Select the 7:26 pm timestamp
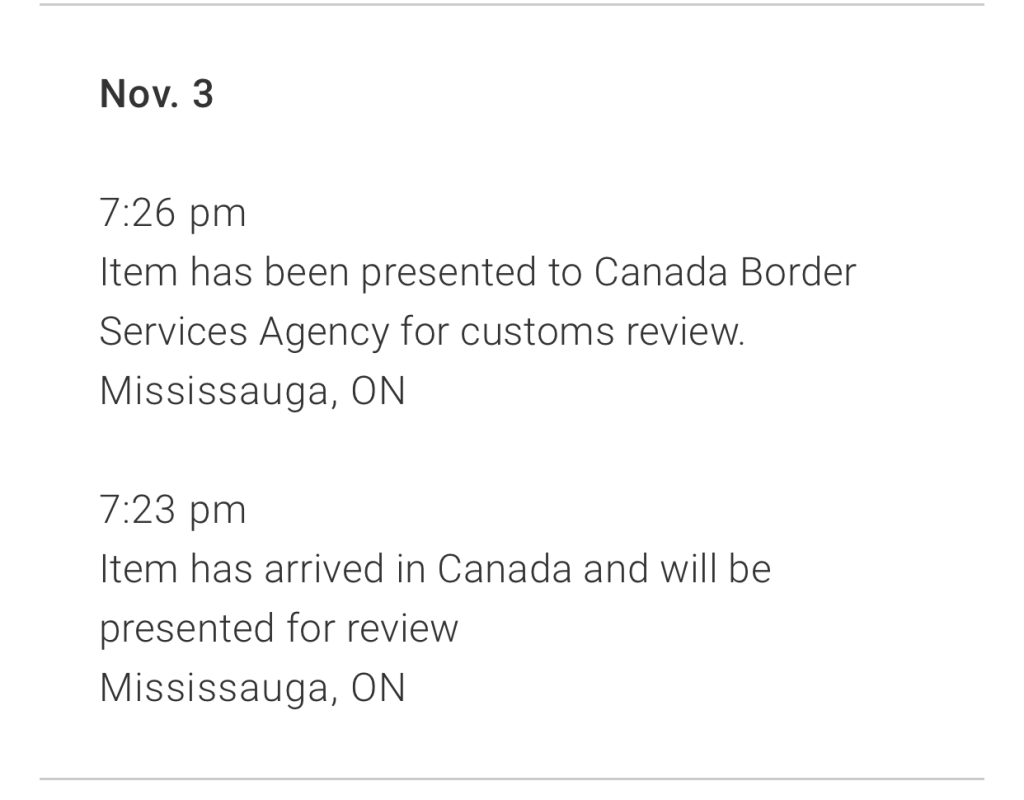 click(x=172, y=214)
